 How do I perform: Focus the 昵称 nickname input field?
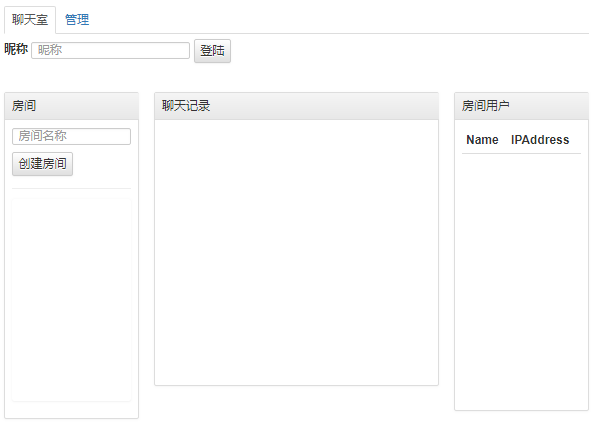(110, 50)
